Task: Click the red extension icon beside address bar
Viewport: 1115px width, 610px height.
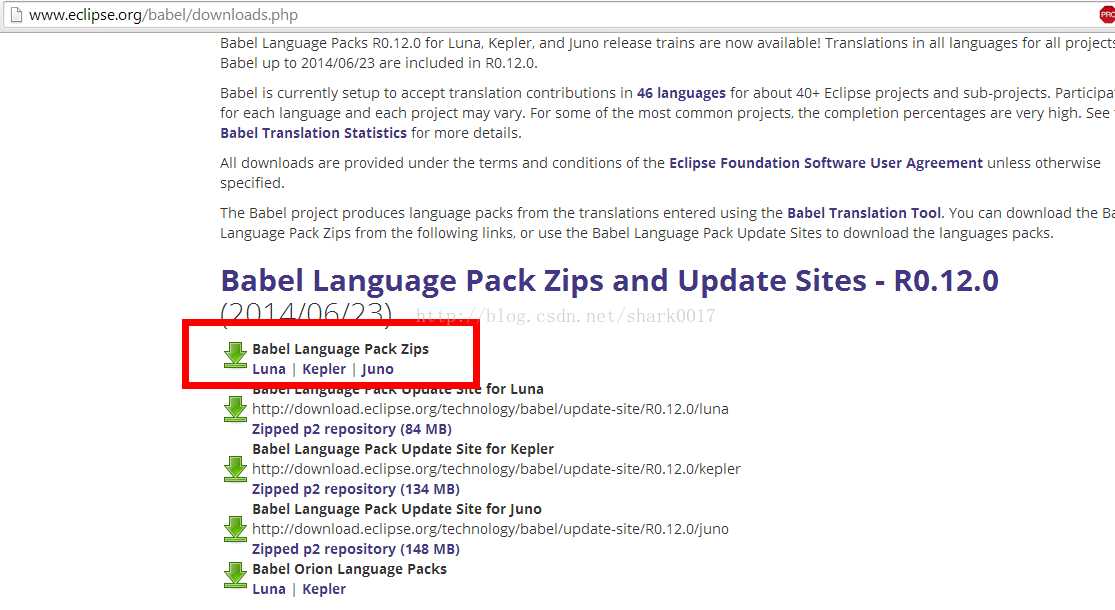Action: (1107, 14)
